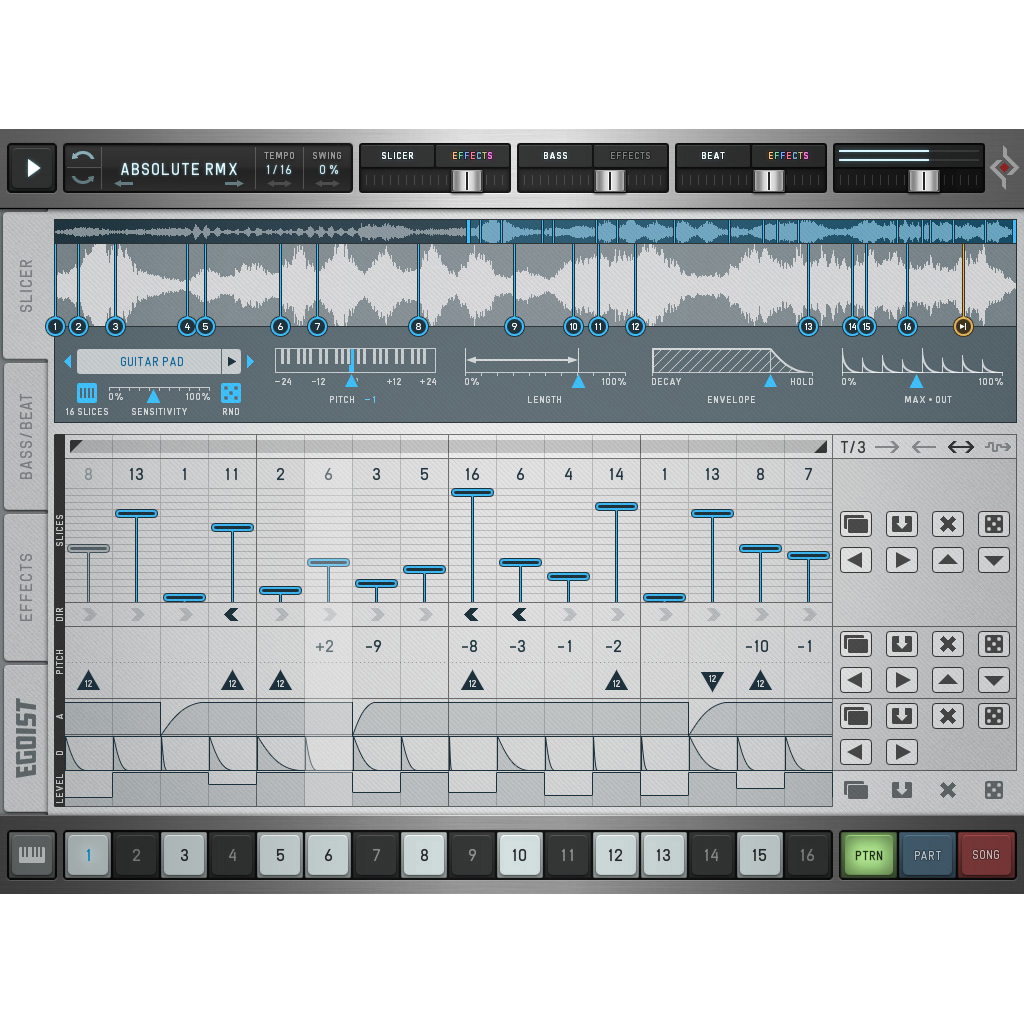Adjust the Sensitivity slider handle
Image resolution: width=1024 pixels, height=1024 pixels.
click(x=153, y=397)
